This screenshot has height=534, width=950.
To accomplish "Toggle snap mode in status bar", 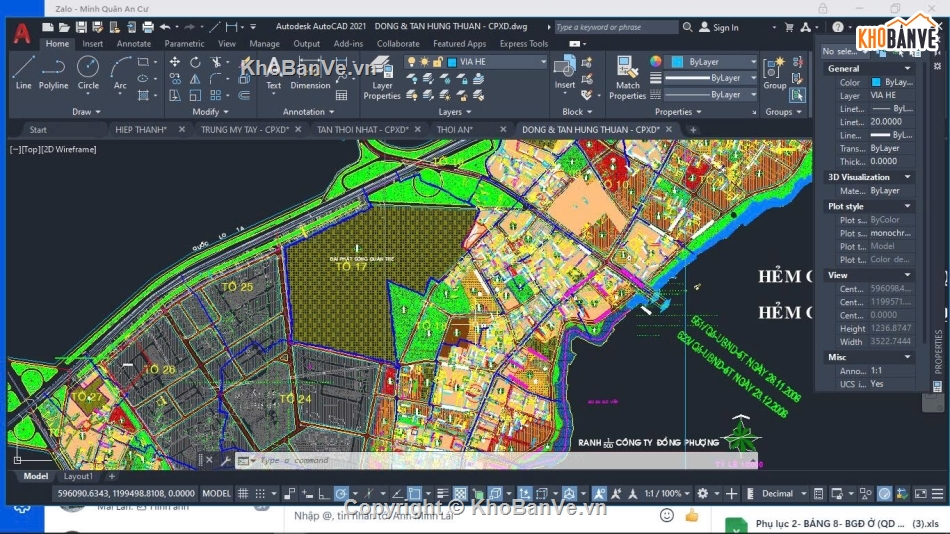I will (x=260, y=494).
